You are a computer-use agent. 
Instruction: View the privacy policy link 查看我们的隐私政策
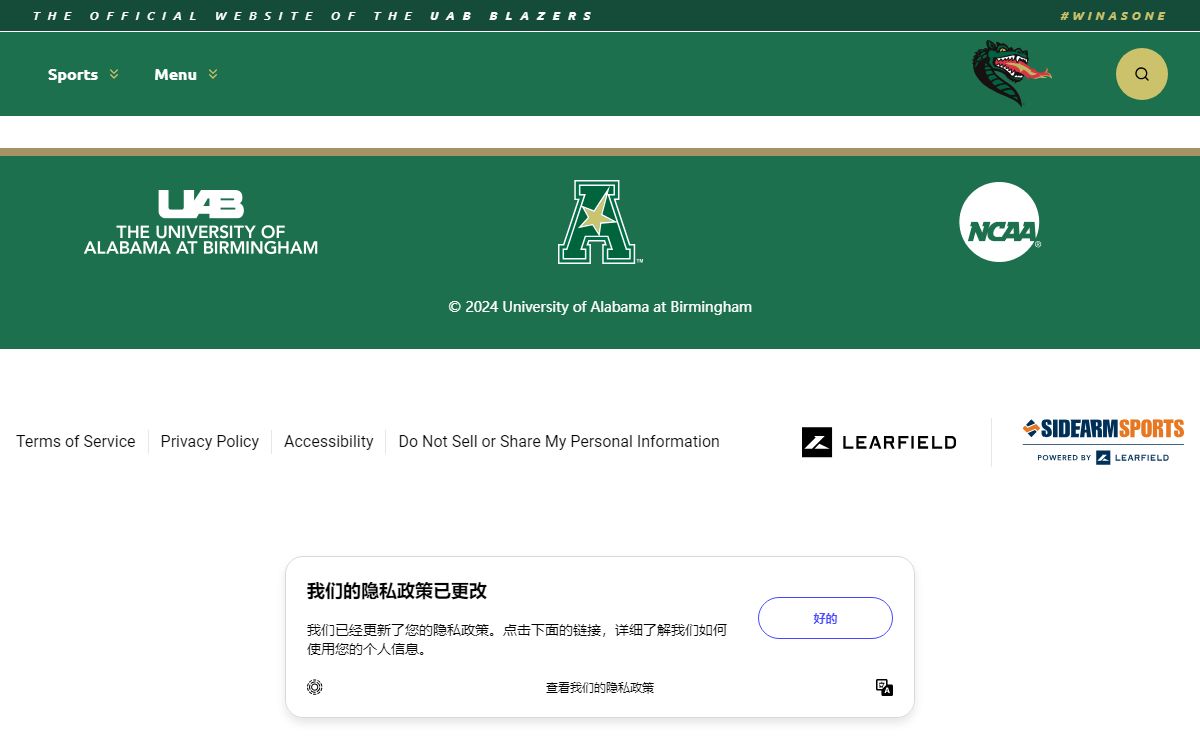pyautogui.click(x=600, y=688)
